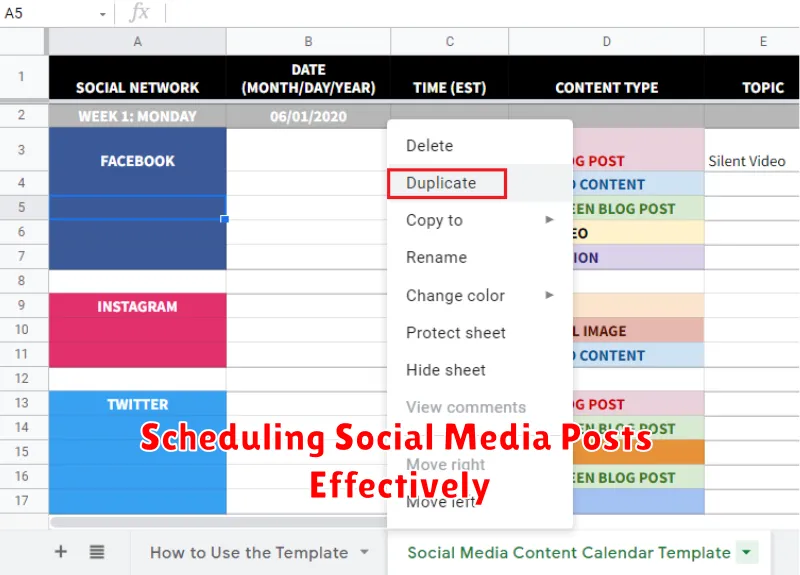
Task: Click Move right menu entry
Action: [480, 464]
